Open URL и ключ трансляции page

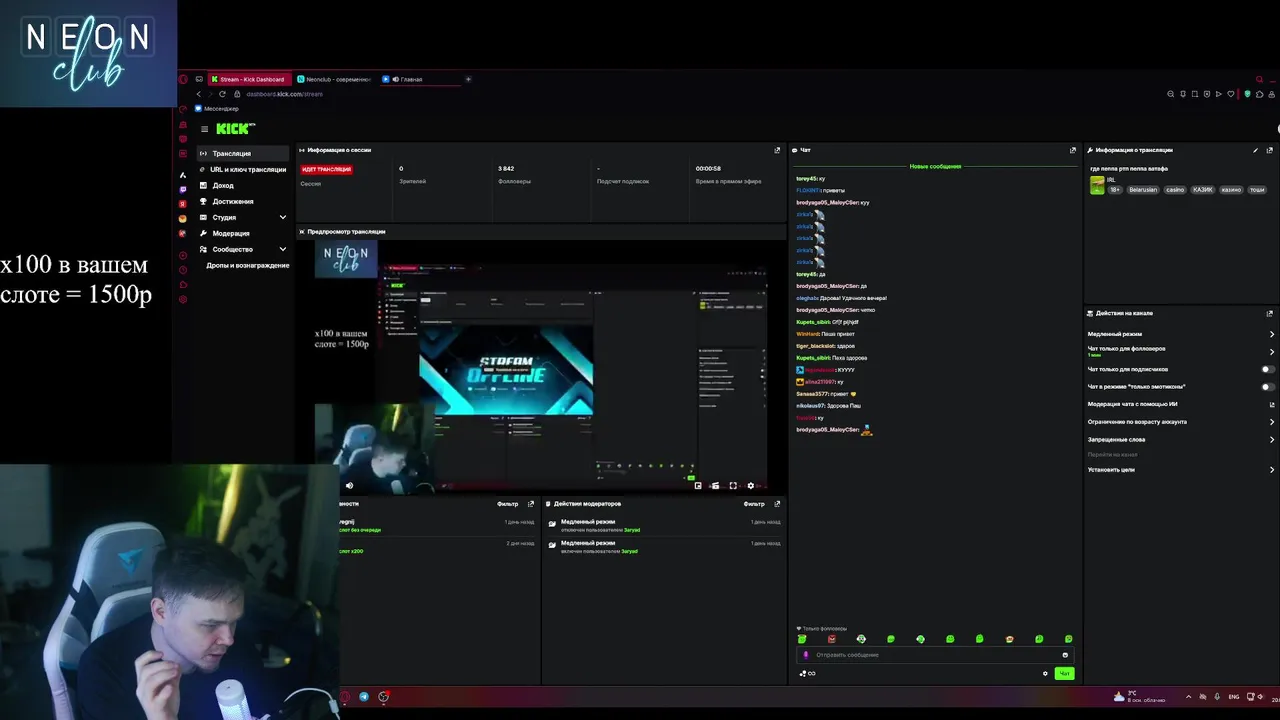click(x=244, y=169)
